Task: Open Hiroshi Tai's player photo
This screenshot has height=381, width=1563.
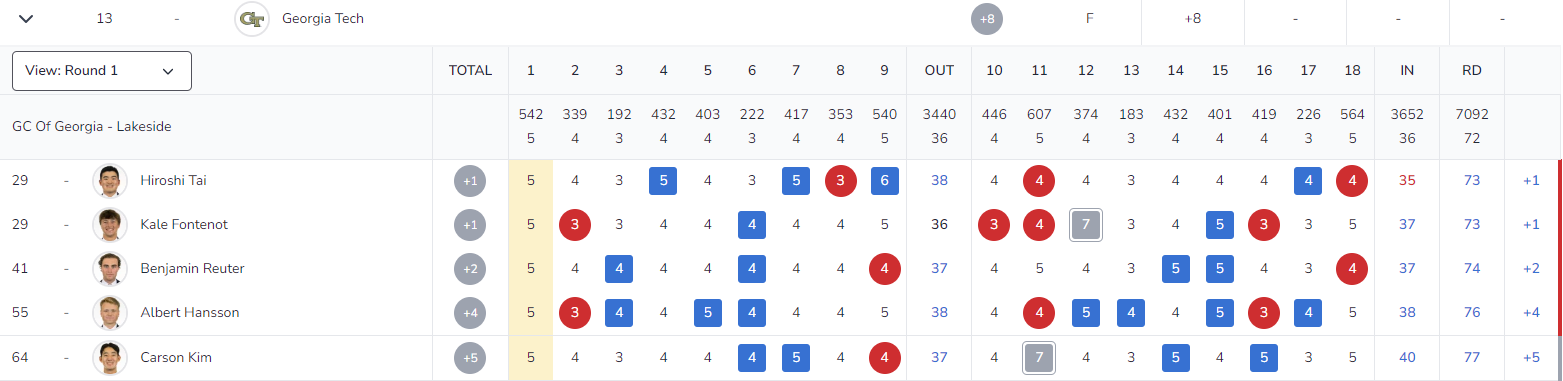Action: pos(109,181)
